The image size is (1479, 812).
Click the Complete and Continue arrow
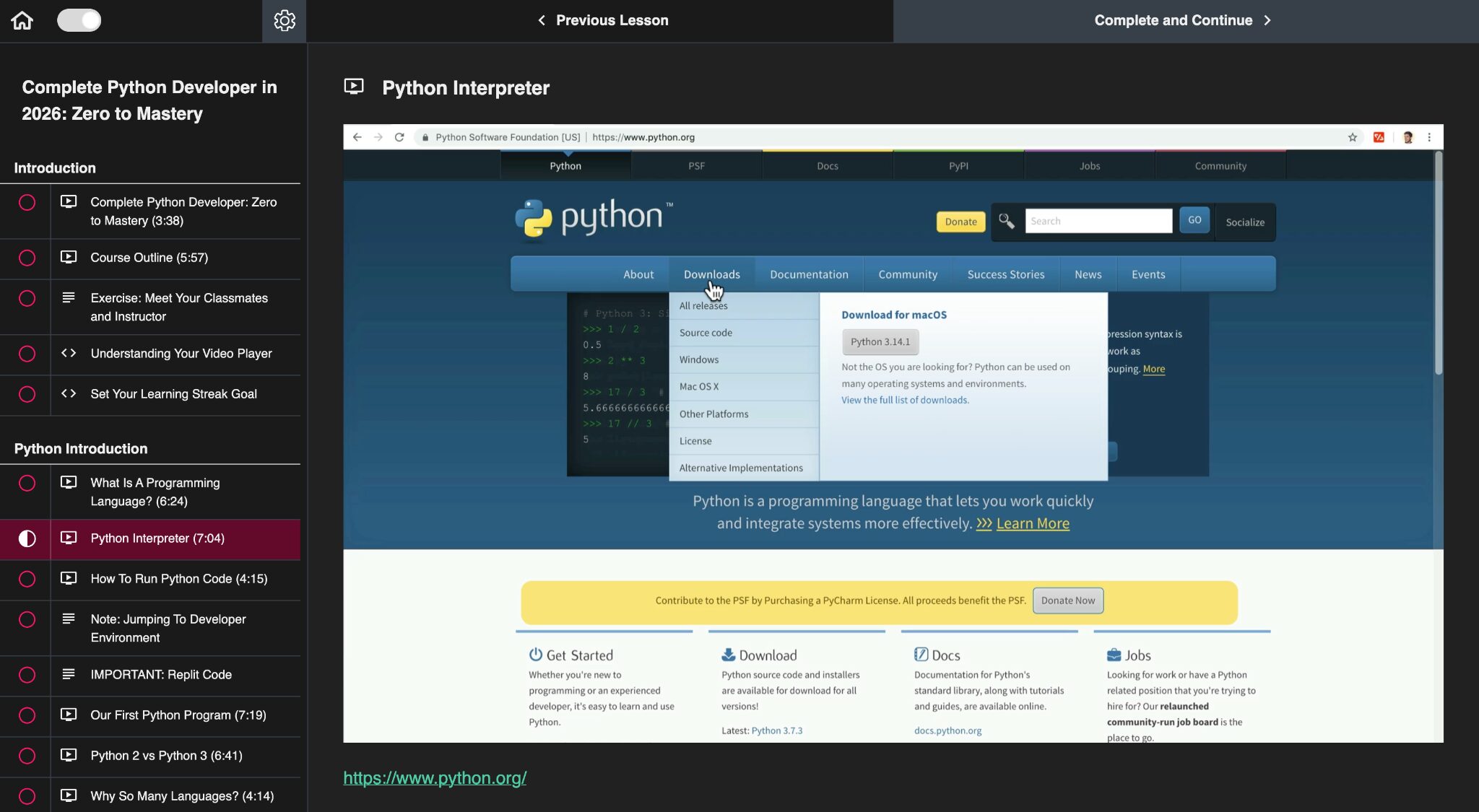click(1267, 20)
